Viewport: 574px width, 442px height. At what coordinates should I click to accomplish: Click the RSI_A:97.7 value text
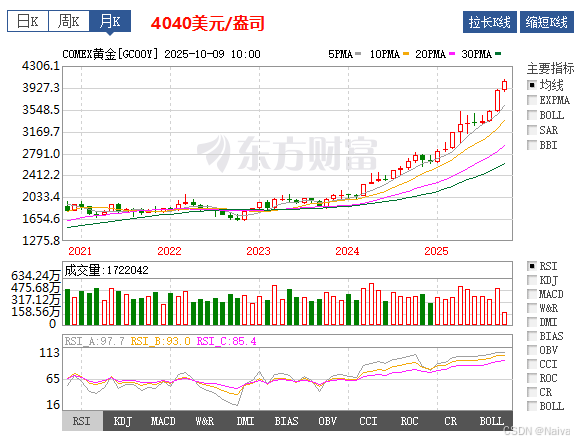coord(94,341)
